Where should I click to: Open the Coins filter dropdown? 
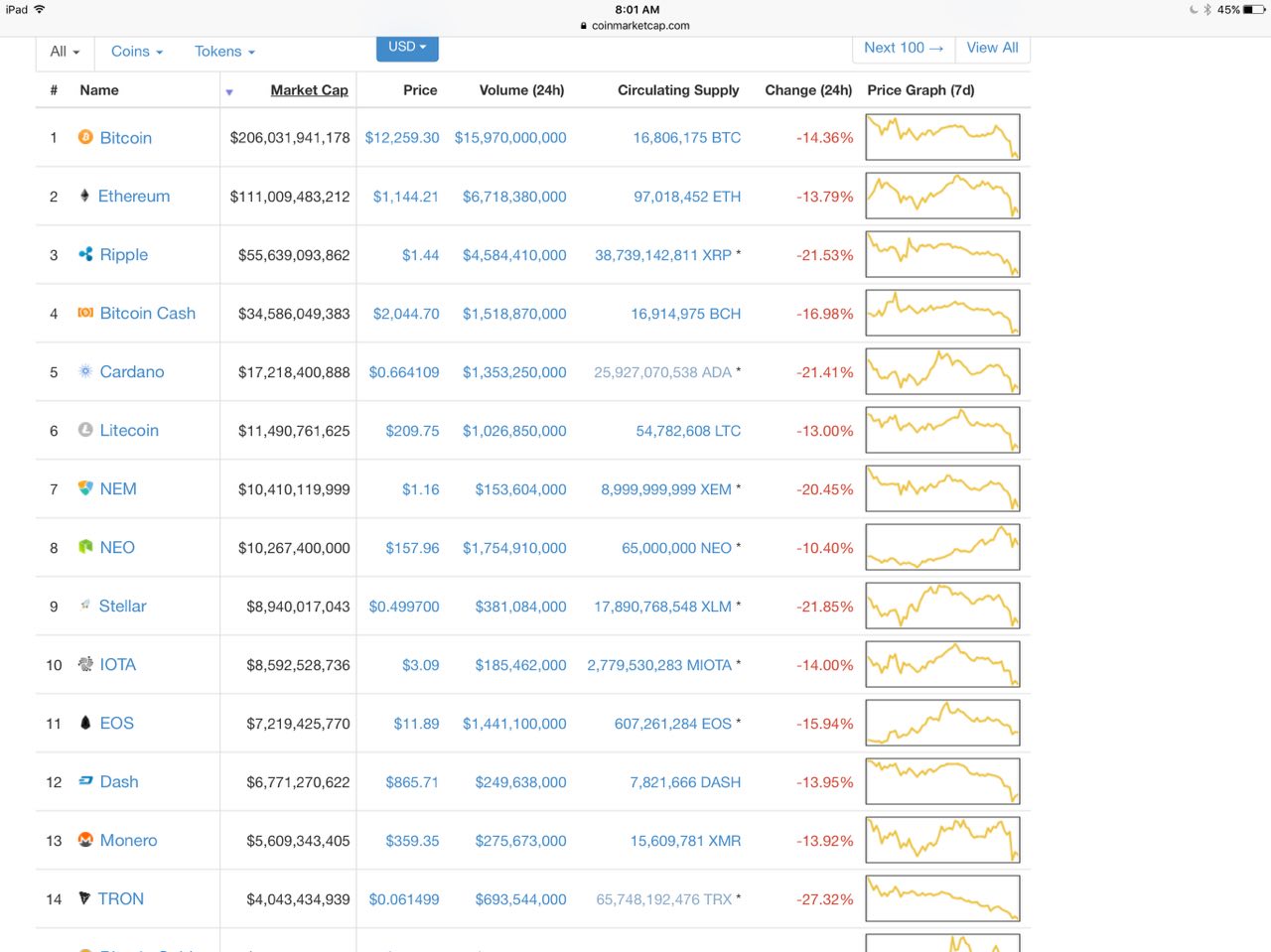click(137, 52)
